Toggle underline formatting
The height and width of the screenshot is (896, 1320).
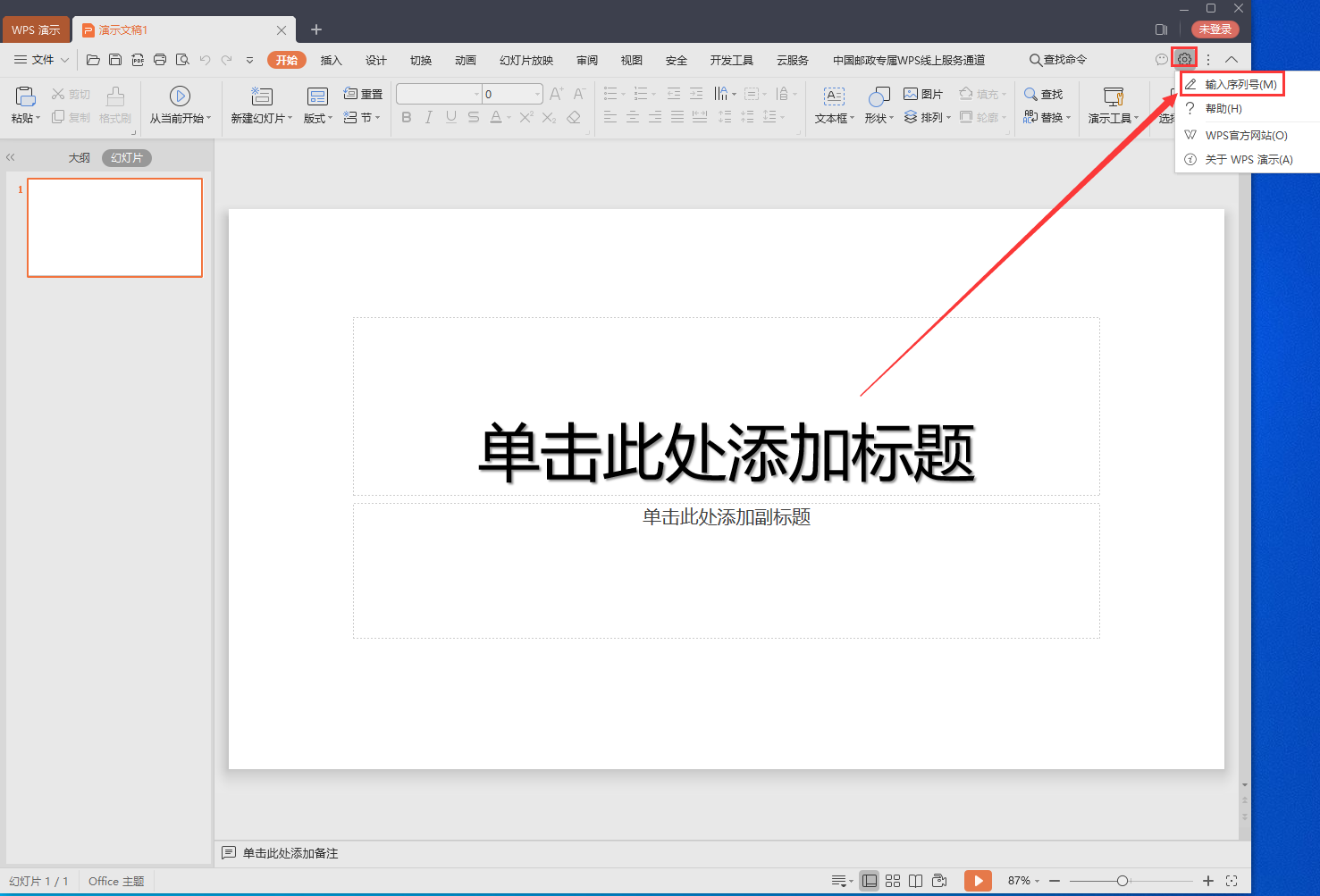451,117
